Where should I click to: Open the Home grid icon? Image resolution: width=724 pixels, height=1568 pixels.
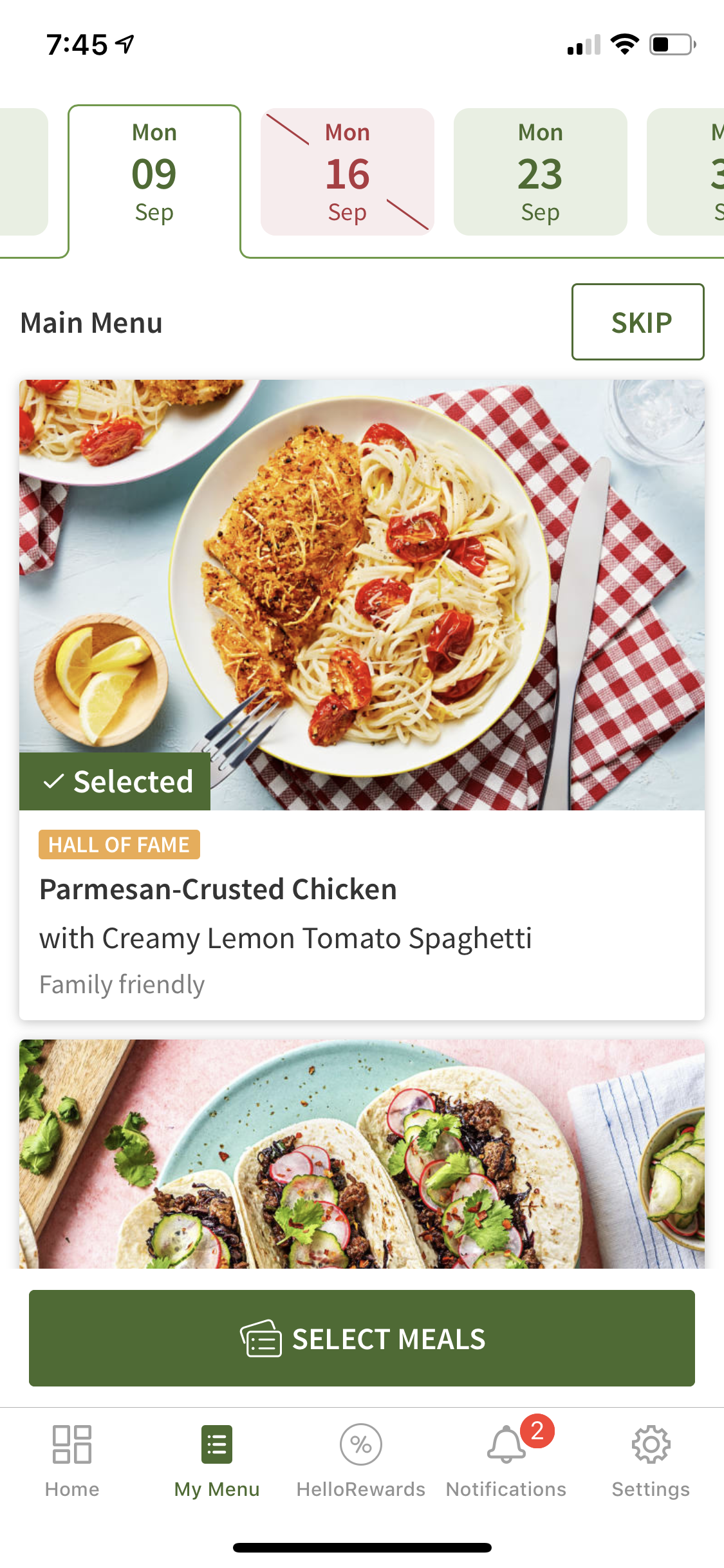tap(72, 1444)
